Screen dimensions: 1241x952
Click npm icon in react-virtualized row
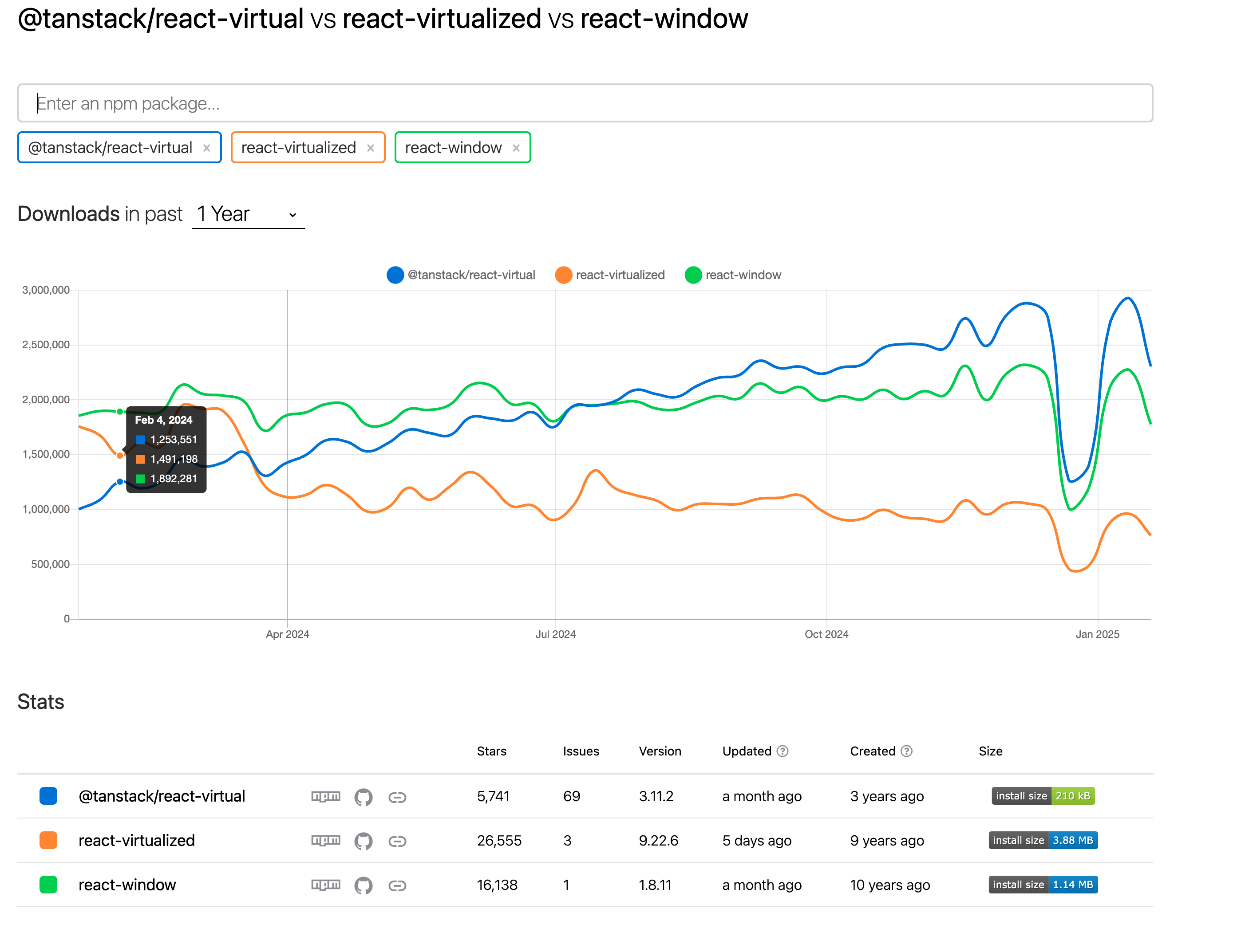325,840
